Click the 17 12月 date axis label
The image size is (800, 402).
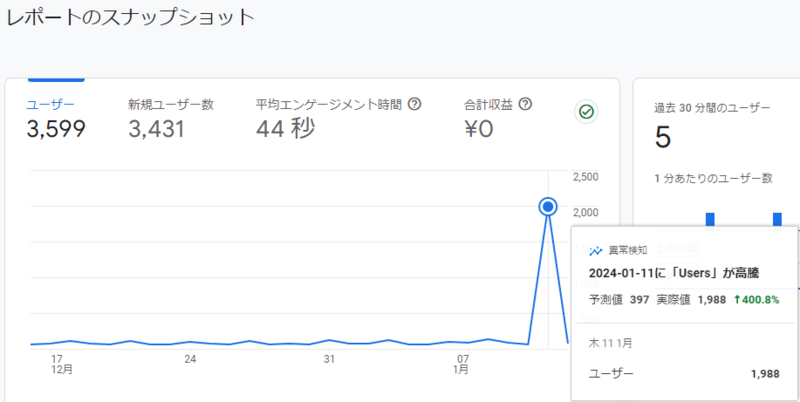pyautogui.click(x=62, y=364)
